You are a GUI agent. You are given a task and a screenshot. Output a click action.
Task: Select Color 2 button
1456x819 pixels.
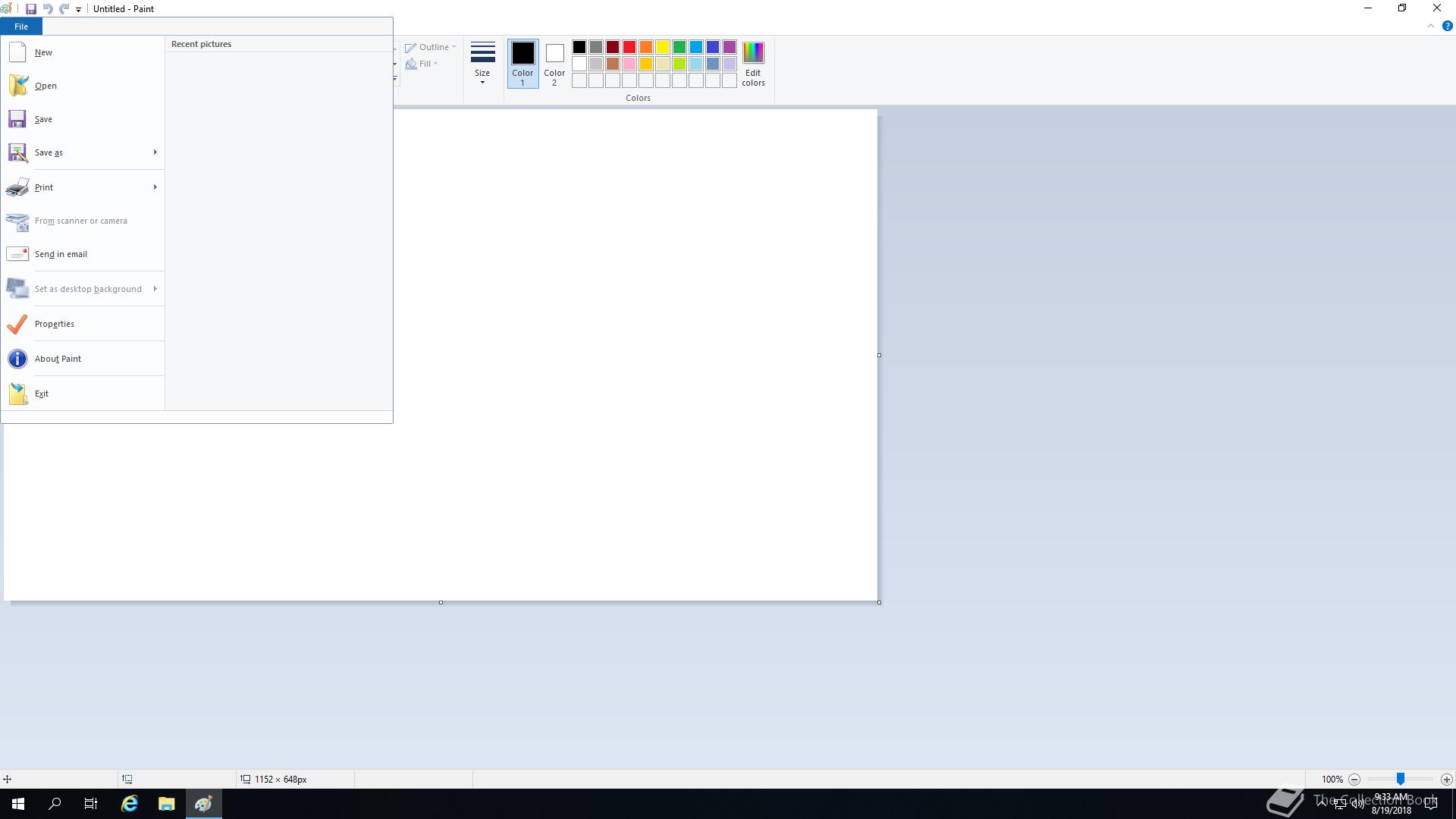pyautogui.click(x=554, y=64)
